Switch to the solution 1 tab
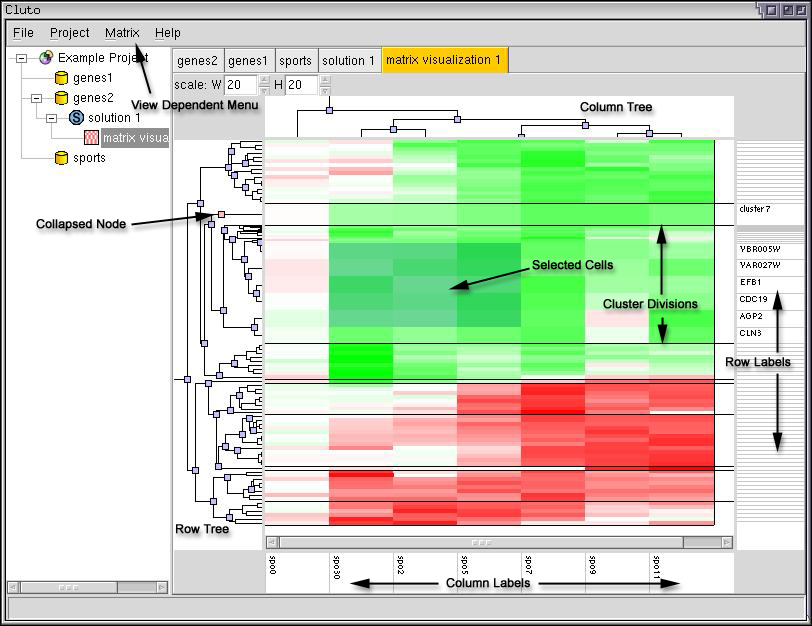Viewport: 812px width, 626px height. (348, 61)
